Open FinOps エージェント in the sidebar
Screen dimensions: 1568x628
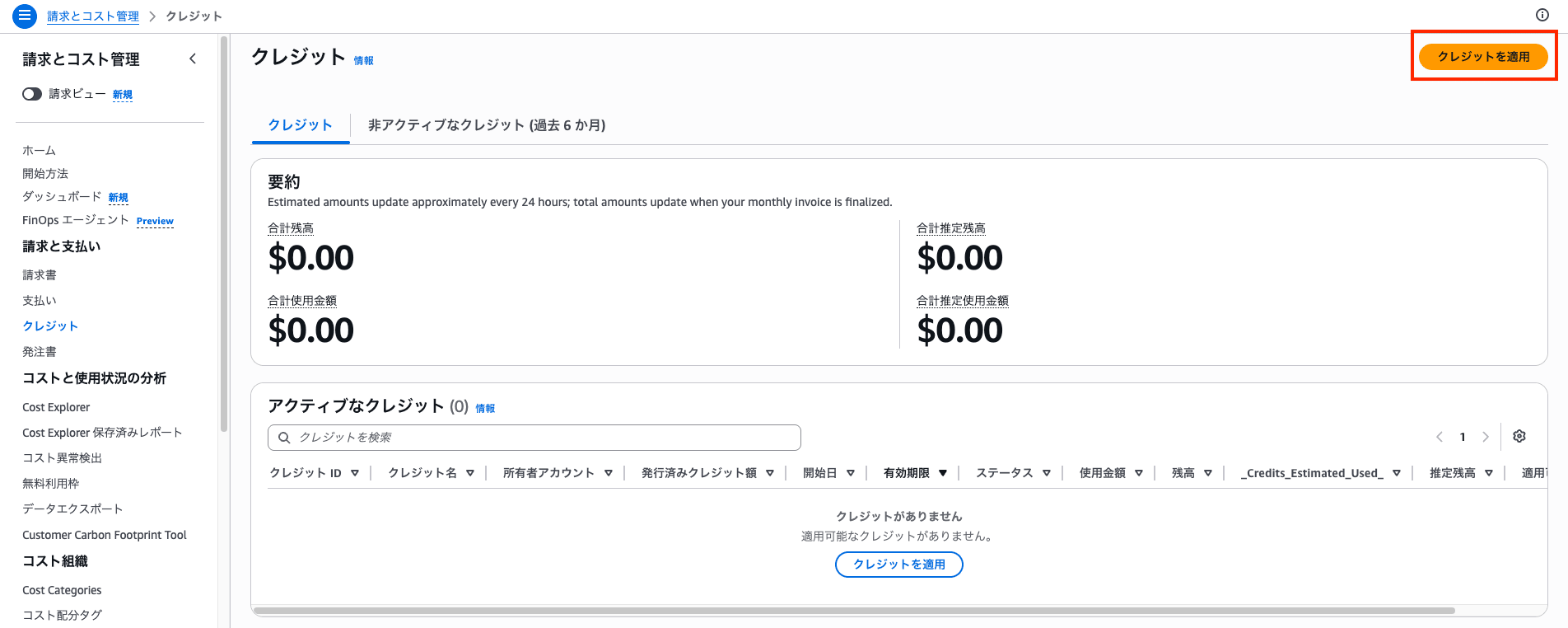point(76,220)
